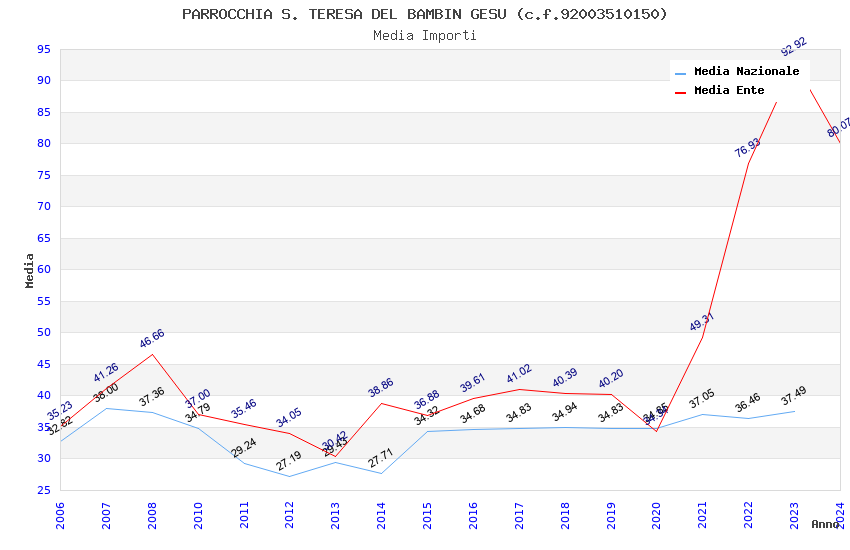Click the chart title PARROCCHIA S. TERESA DEL BAMBIN GESU
This screenshot has width=850, height=550.
(424, 14)
